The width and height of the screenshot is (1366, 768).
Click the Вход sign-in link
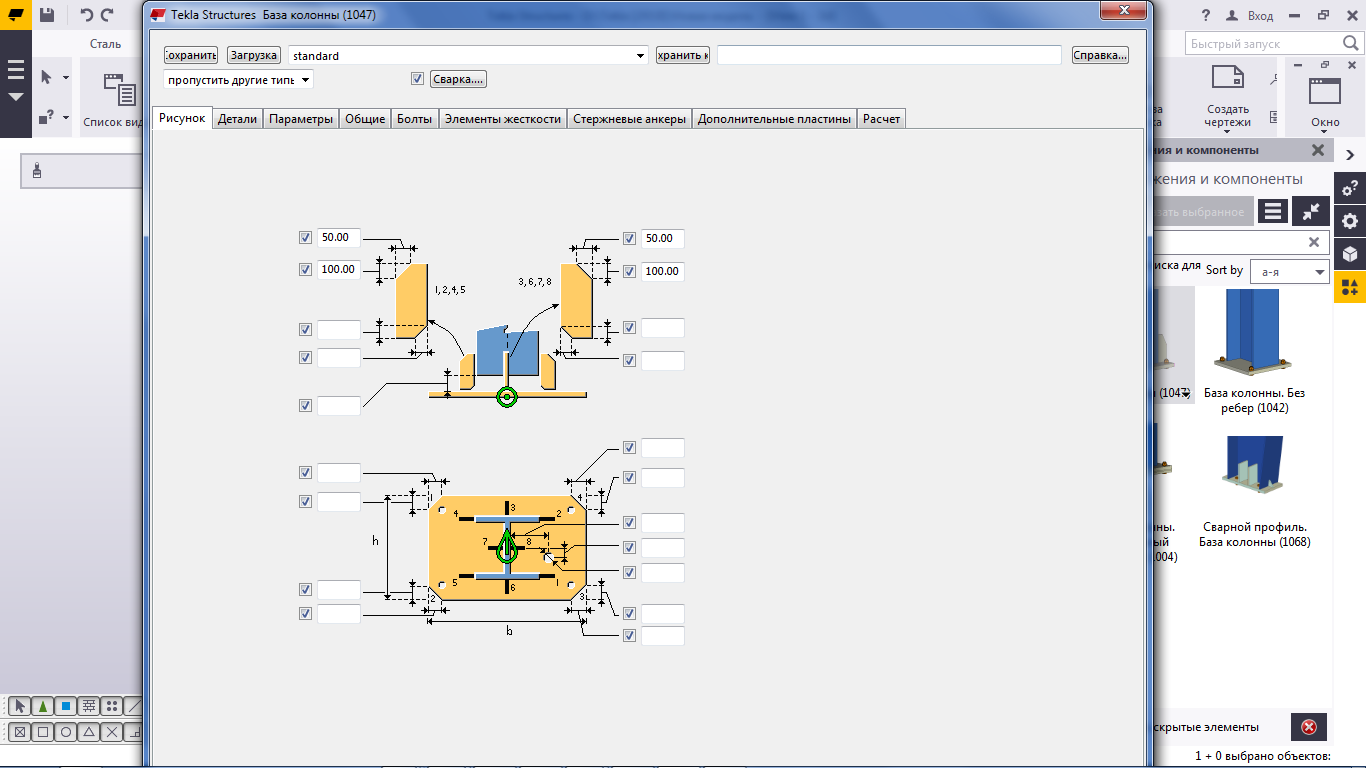1260,16
